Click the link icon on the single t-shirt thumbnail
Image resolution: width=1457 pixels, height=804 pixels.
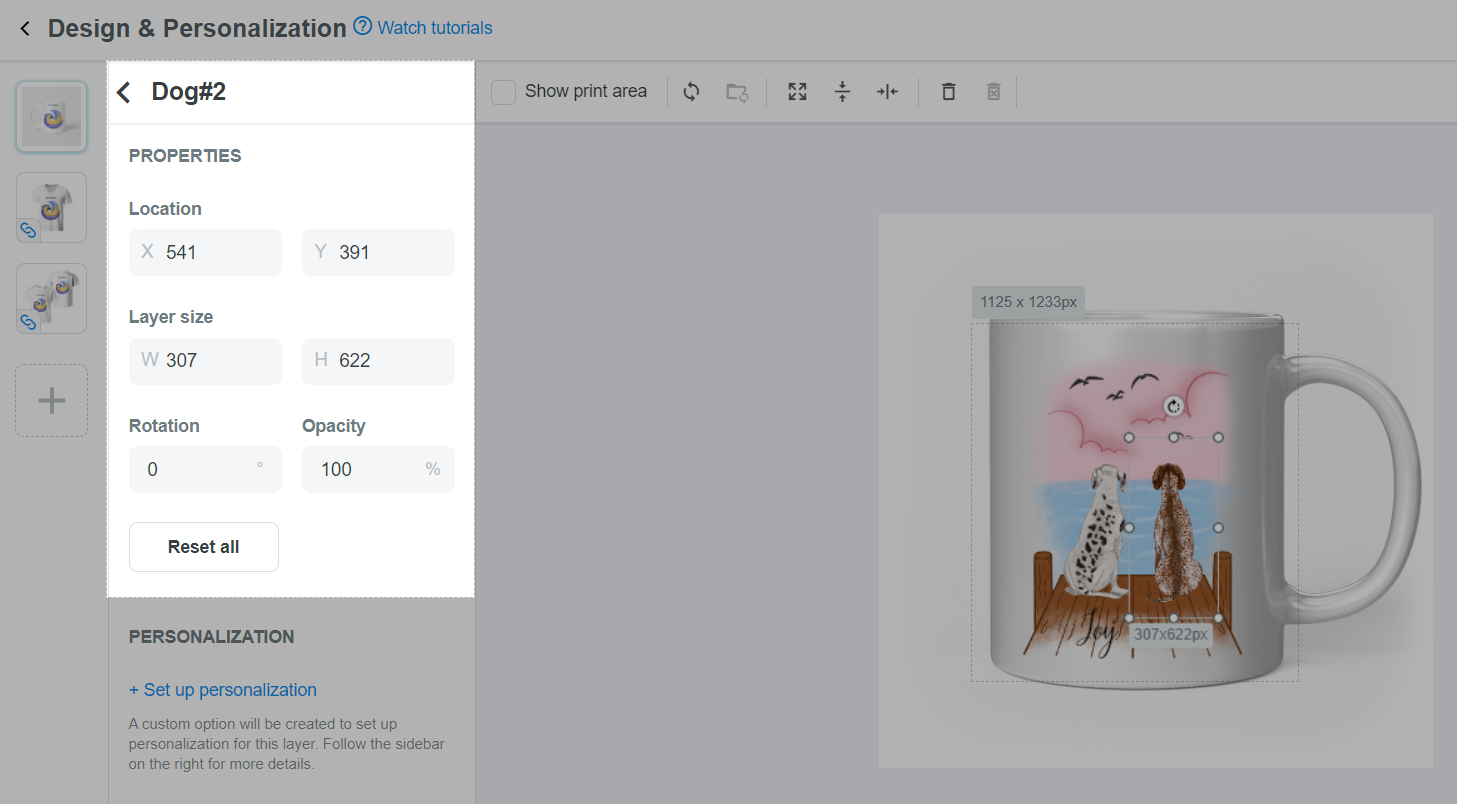[x=29, y=230]
